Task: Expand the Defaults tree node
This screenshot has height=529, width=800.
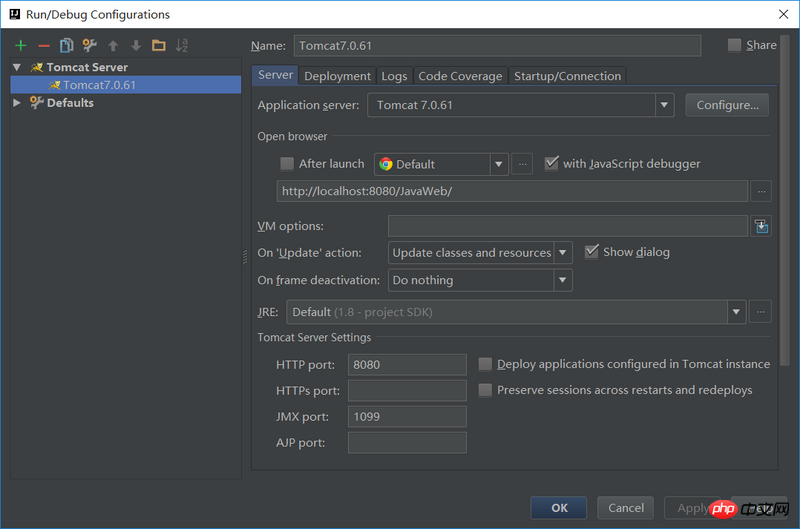Action: (17, 103)
